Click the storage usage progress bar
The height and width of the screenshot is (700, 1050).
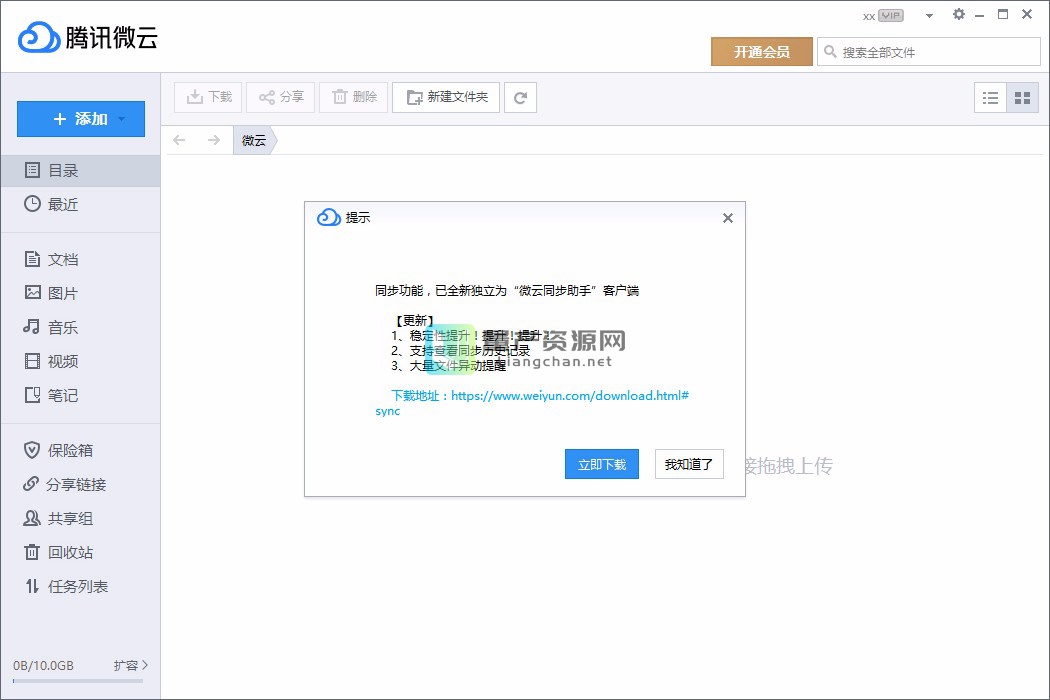pos(78,681)
